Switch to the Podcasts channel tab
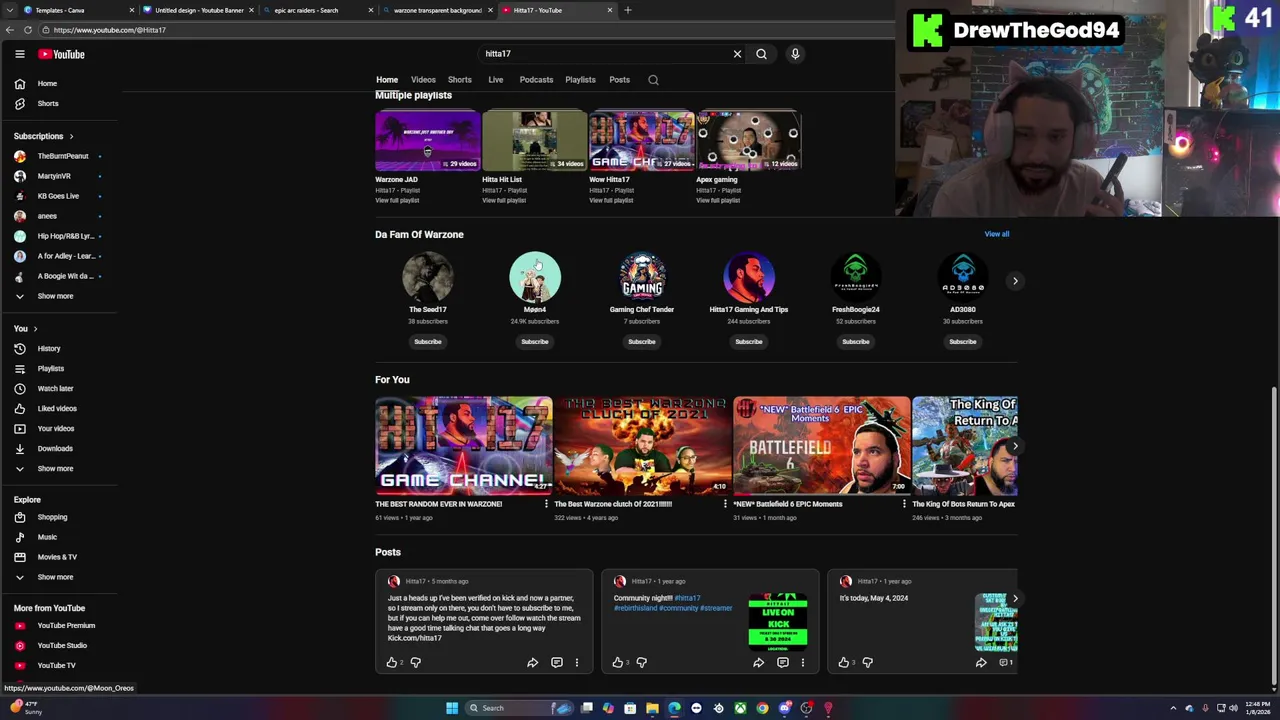The width and height of the screenshot is (1280, 720). coord(536,80)
